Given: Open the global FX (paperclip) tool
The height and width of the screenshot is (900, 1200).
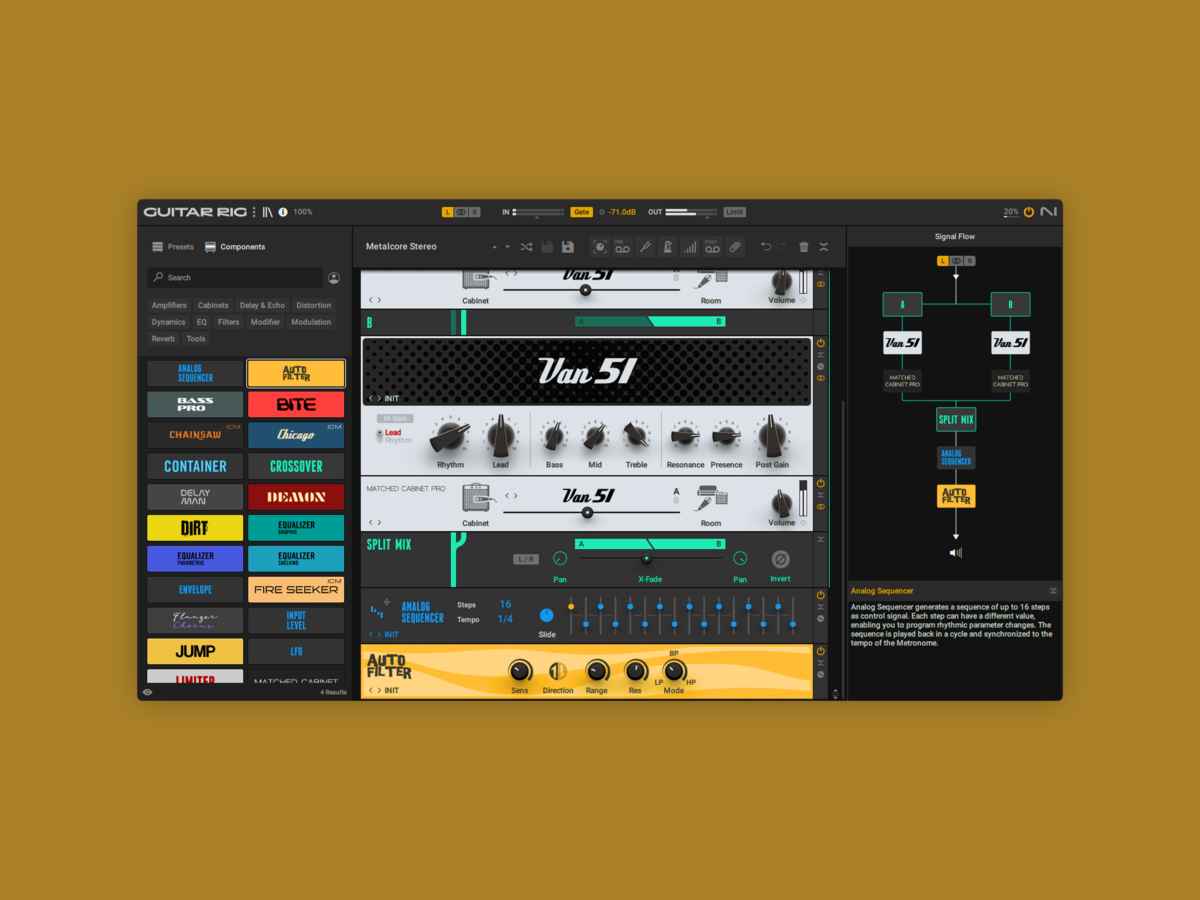Looking at the screenshot, I should click(735, 247).
